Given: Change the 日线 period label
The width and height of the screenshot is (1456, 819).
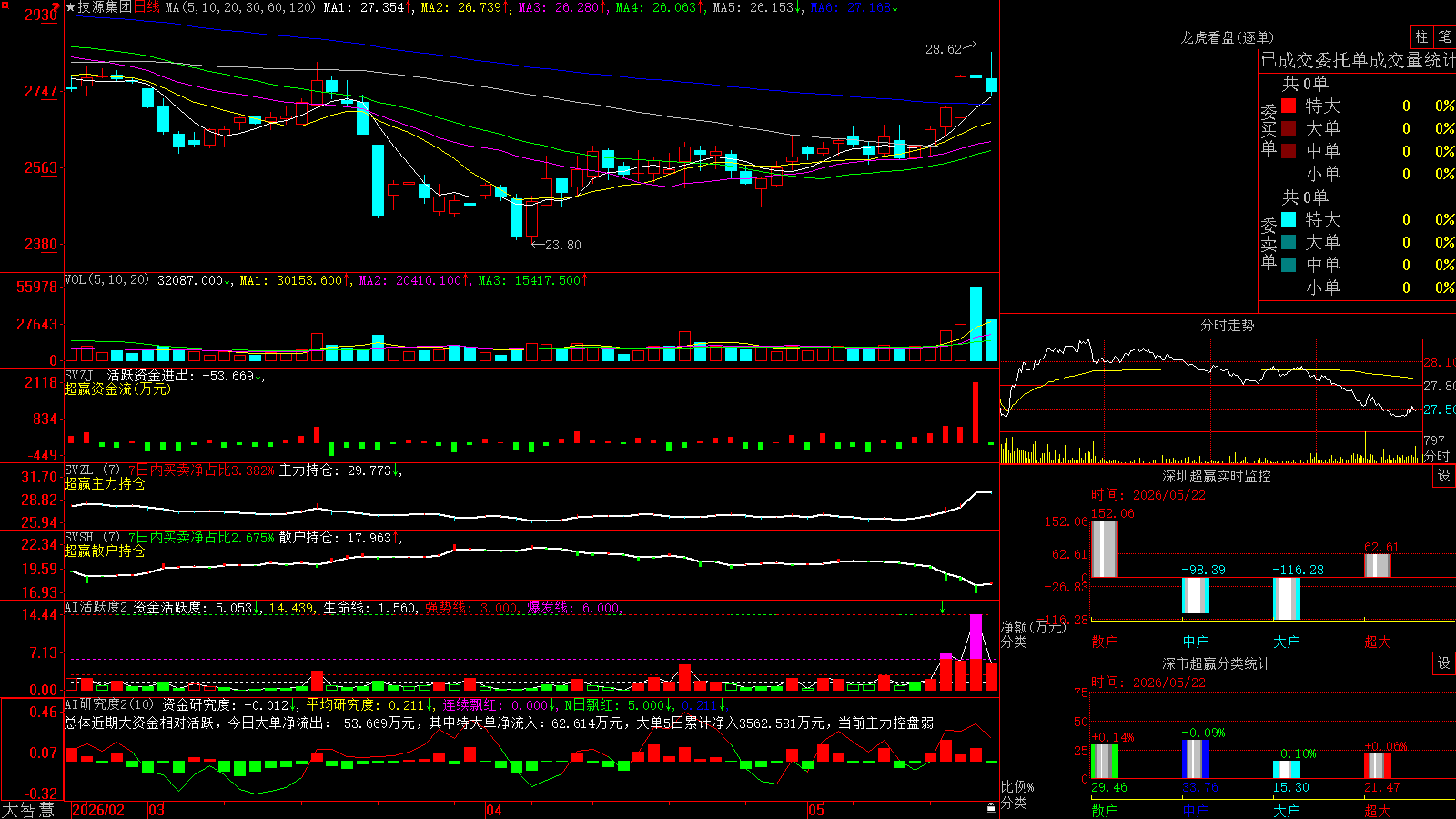Looking at the screenshot, I should [147, 7].
